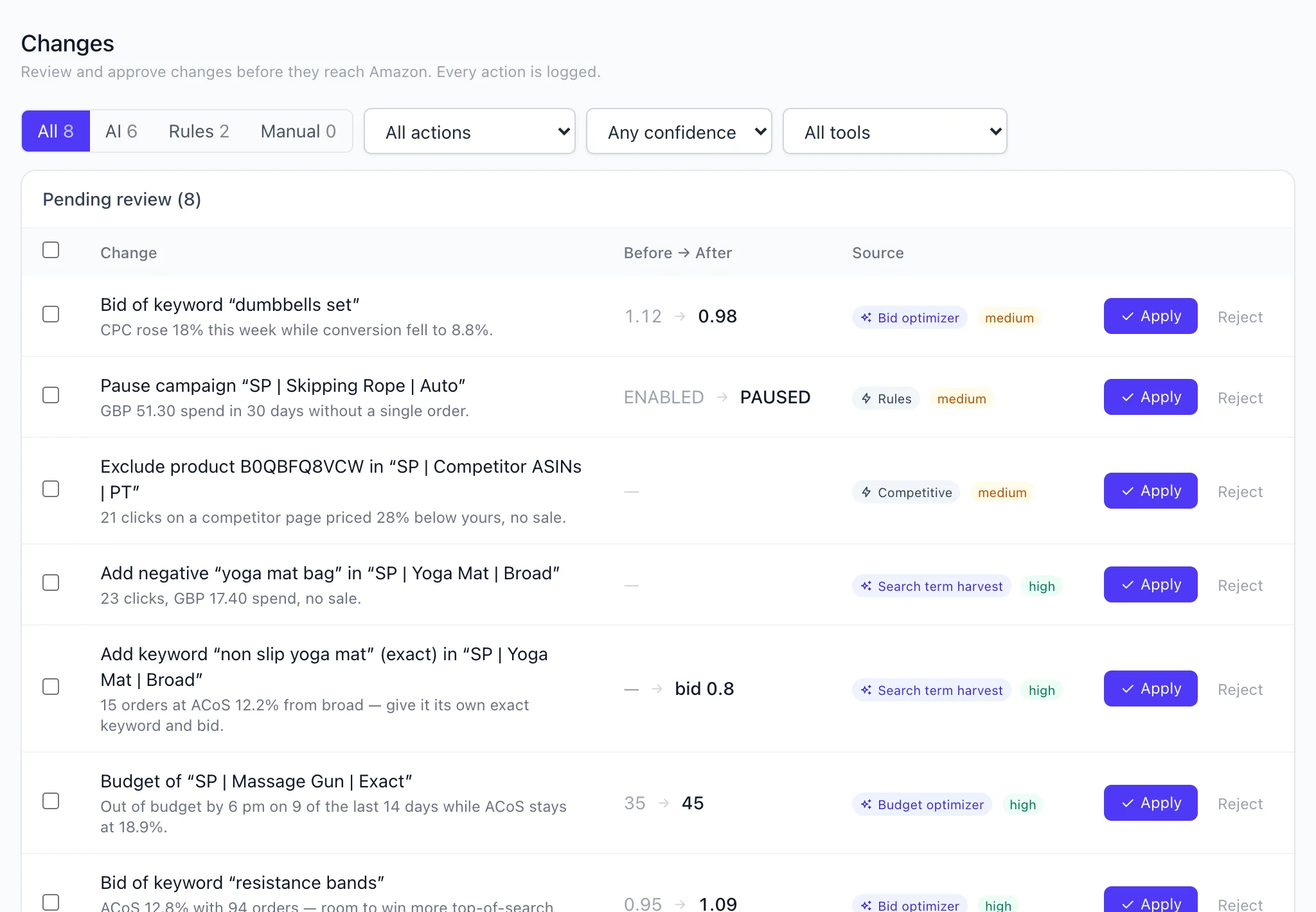Check the Exclude product B0QBFQ8VCW row

[x=51, y=489]
